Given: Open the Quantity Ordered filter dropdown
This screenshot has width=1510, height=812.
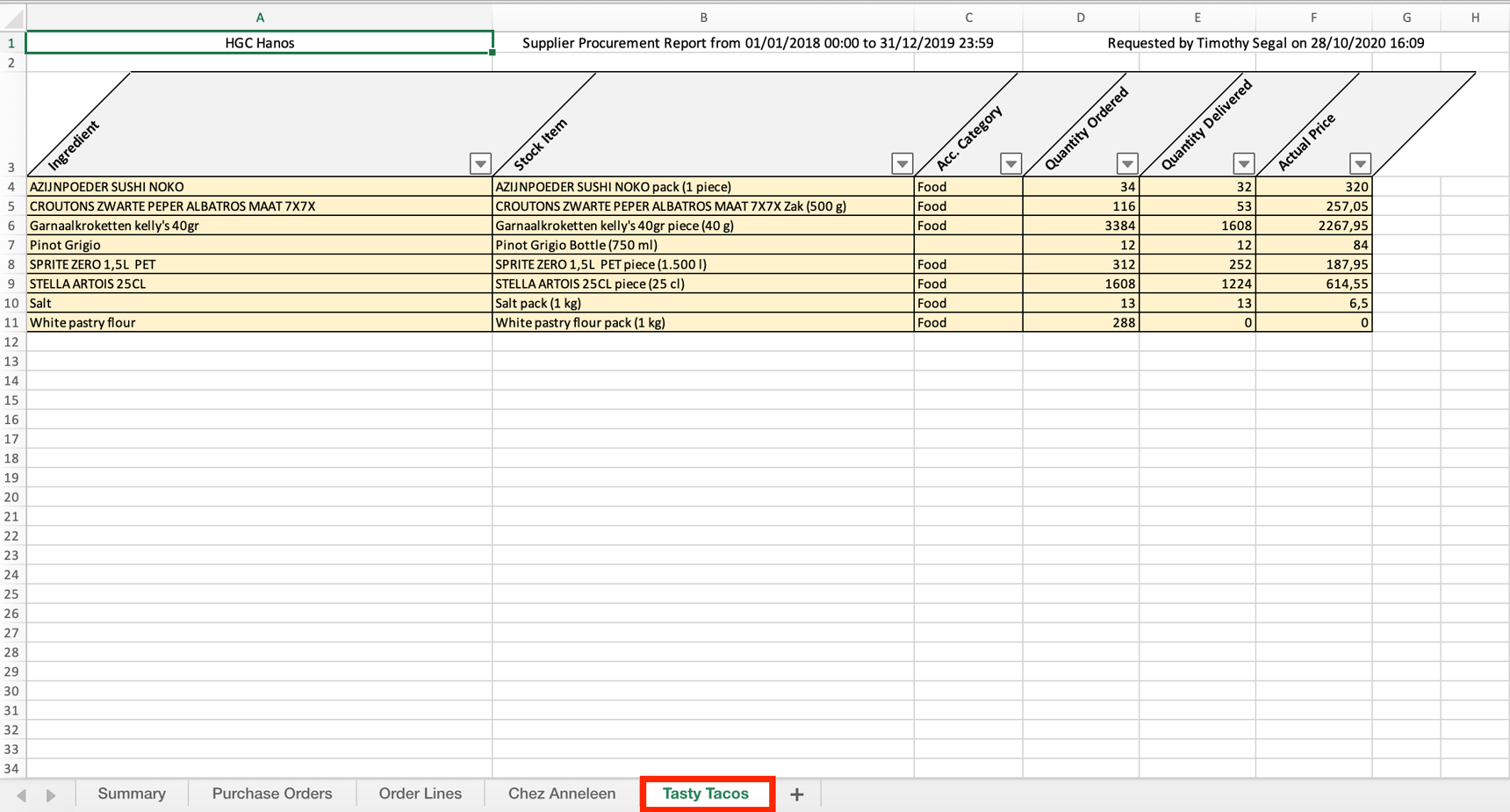Looking at the screenshot, I should [1127, 163].
